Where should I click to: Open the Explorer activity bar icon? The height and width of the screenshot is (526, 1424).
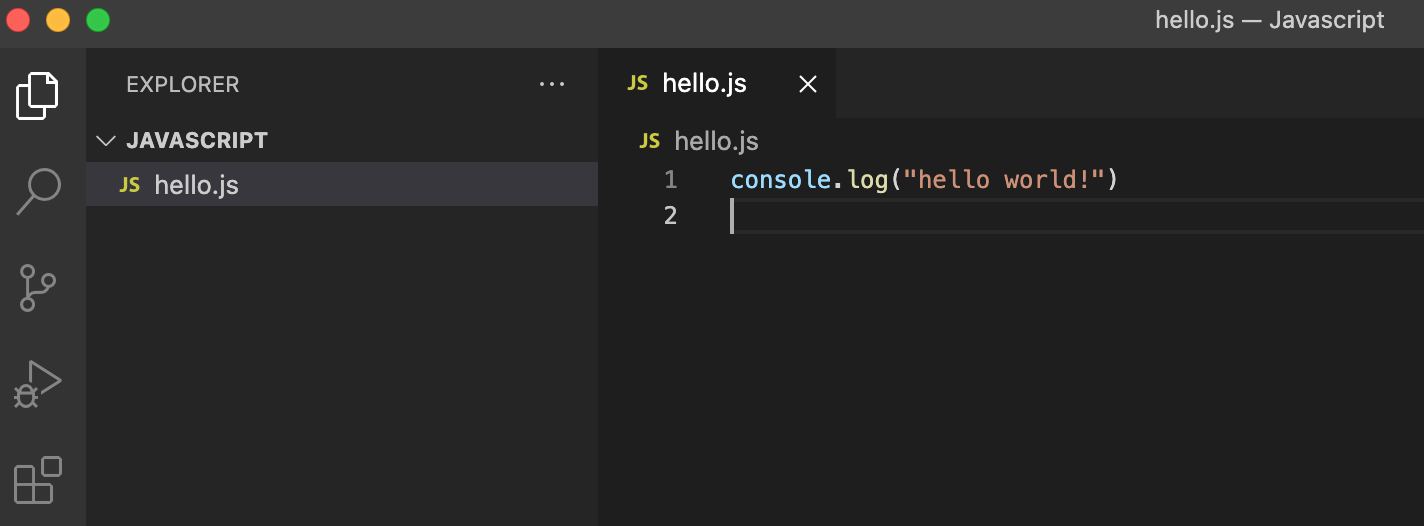pyautogui.click(x=38, y=96)
